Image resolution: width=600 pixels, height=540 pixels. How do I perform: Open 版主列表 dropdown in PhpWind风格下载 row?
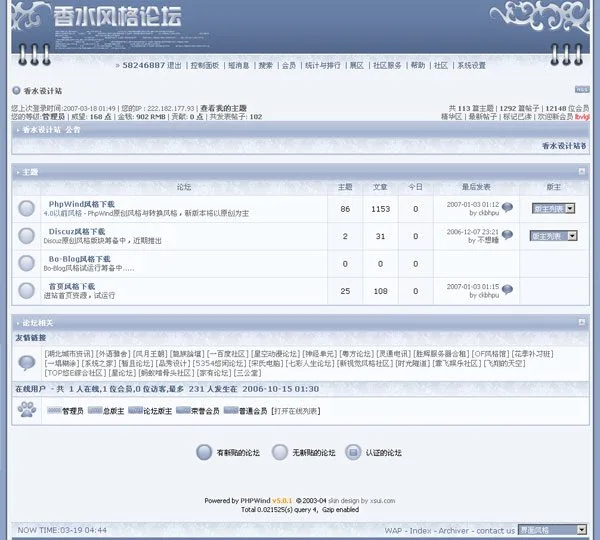pos(554,209)
